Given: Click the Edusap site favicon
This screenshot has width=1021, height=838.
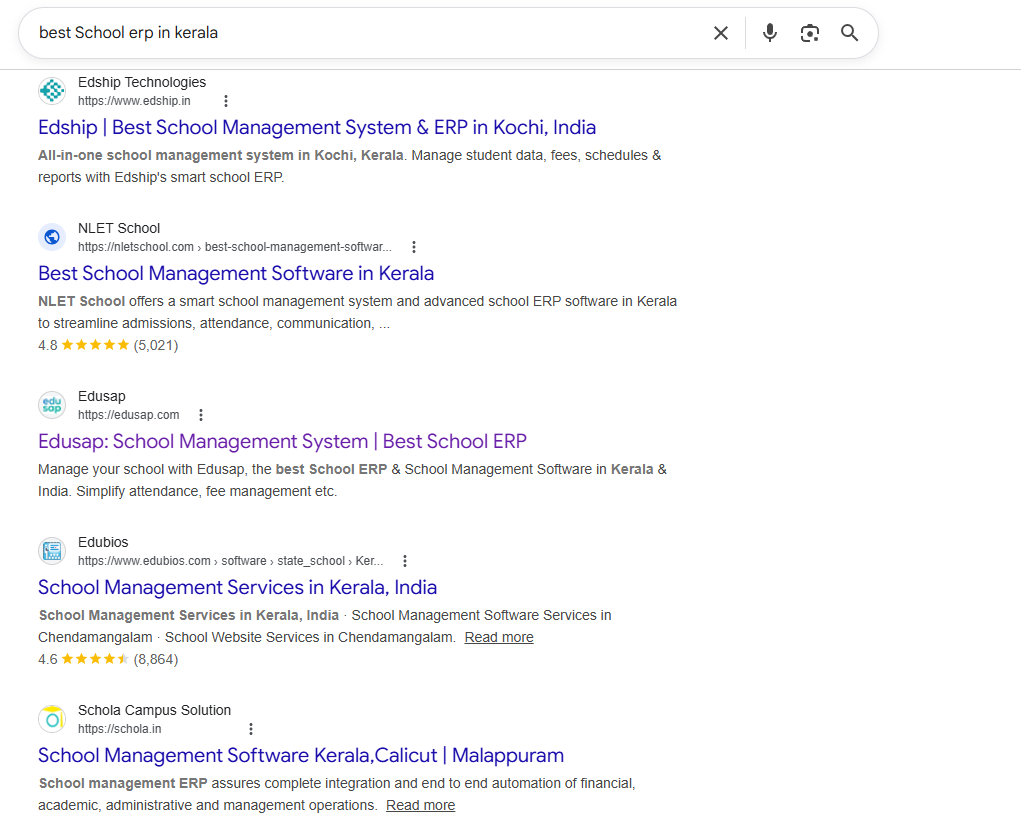Looking at the screenshot, I should 52,405.
